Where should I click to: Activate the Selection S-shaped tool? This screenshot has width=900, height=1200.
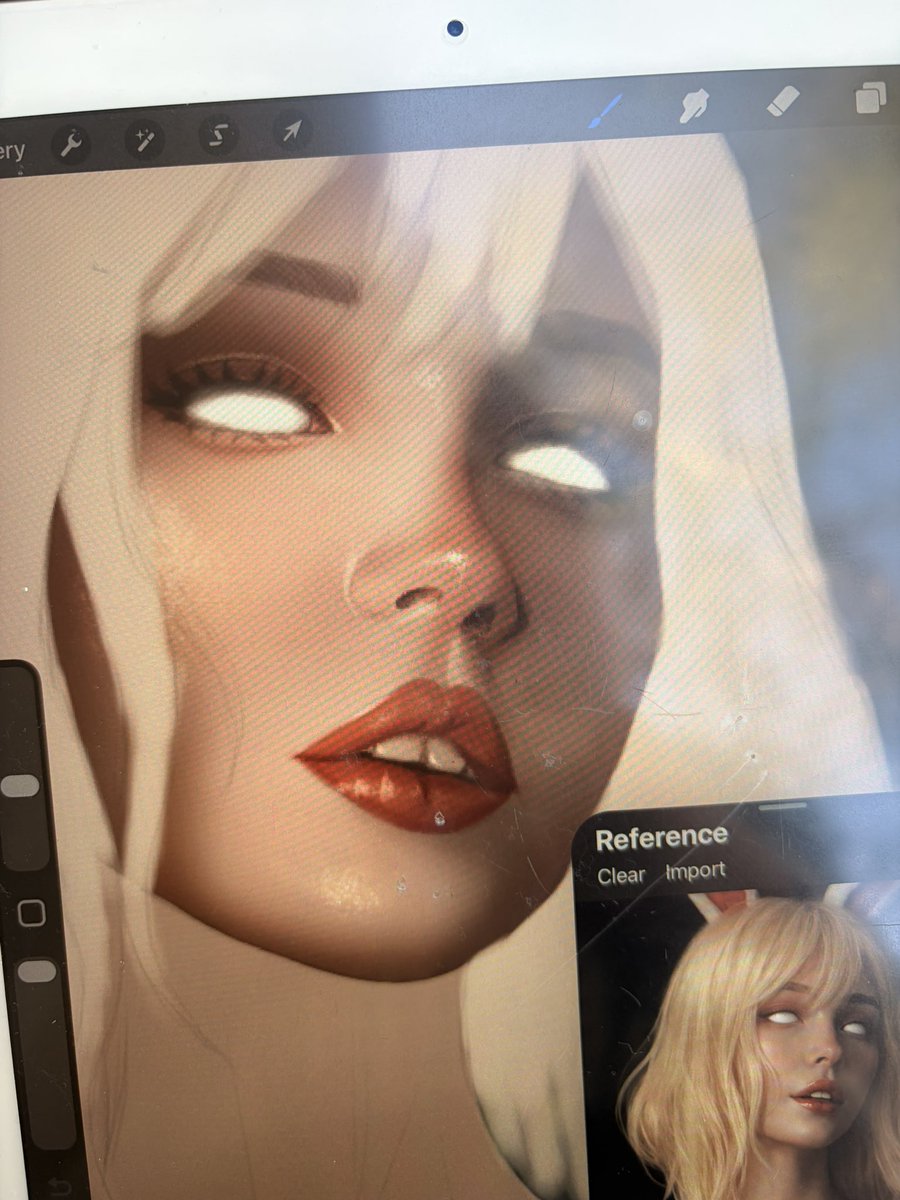click(217, 135)
